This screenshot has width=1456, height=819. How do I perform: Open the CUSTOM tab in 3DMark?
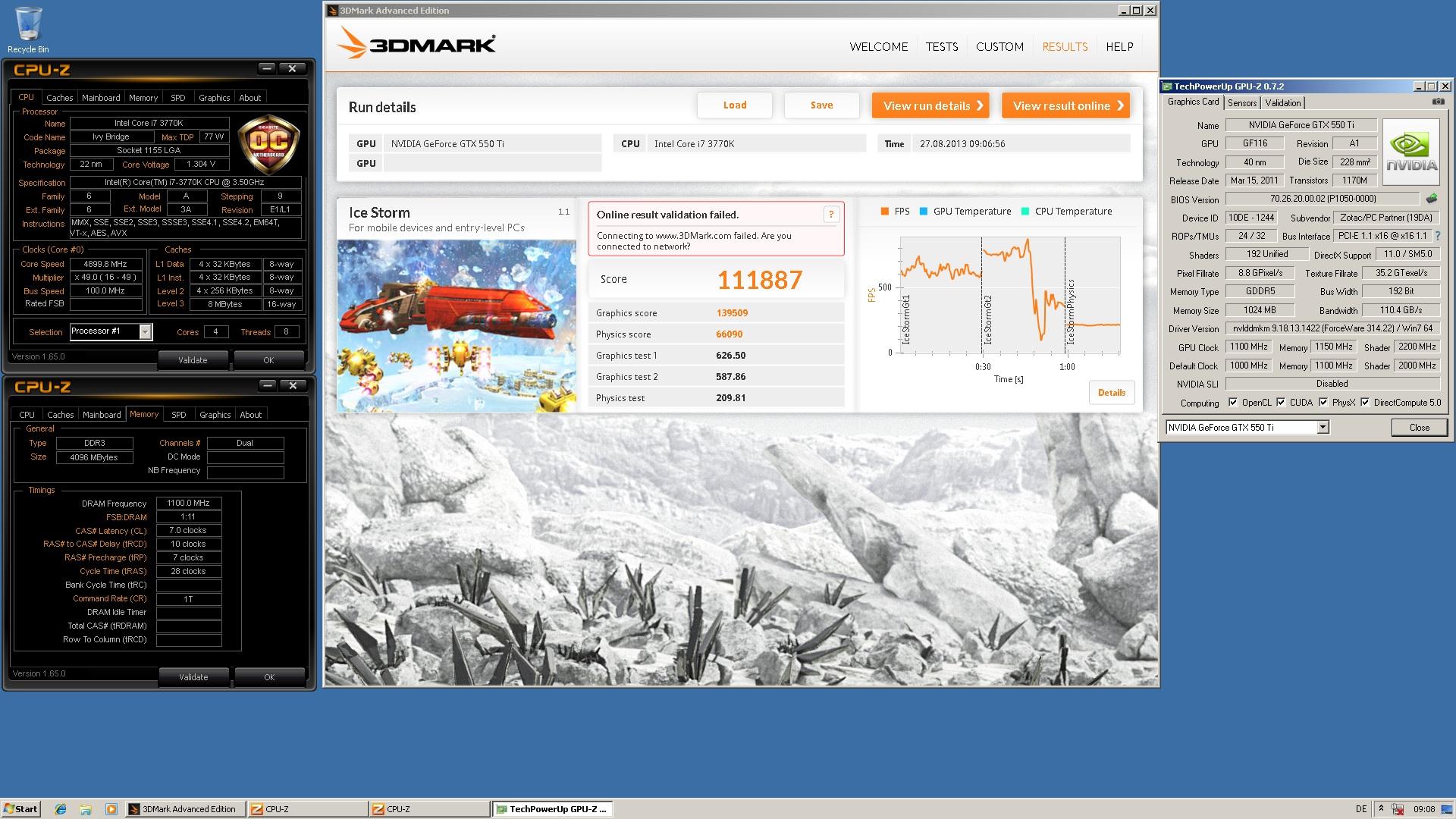[x=999, y=47]
